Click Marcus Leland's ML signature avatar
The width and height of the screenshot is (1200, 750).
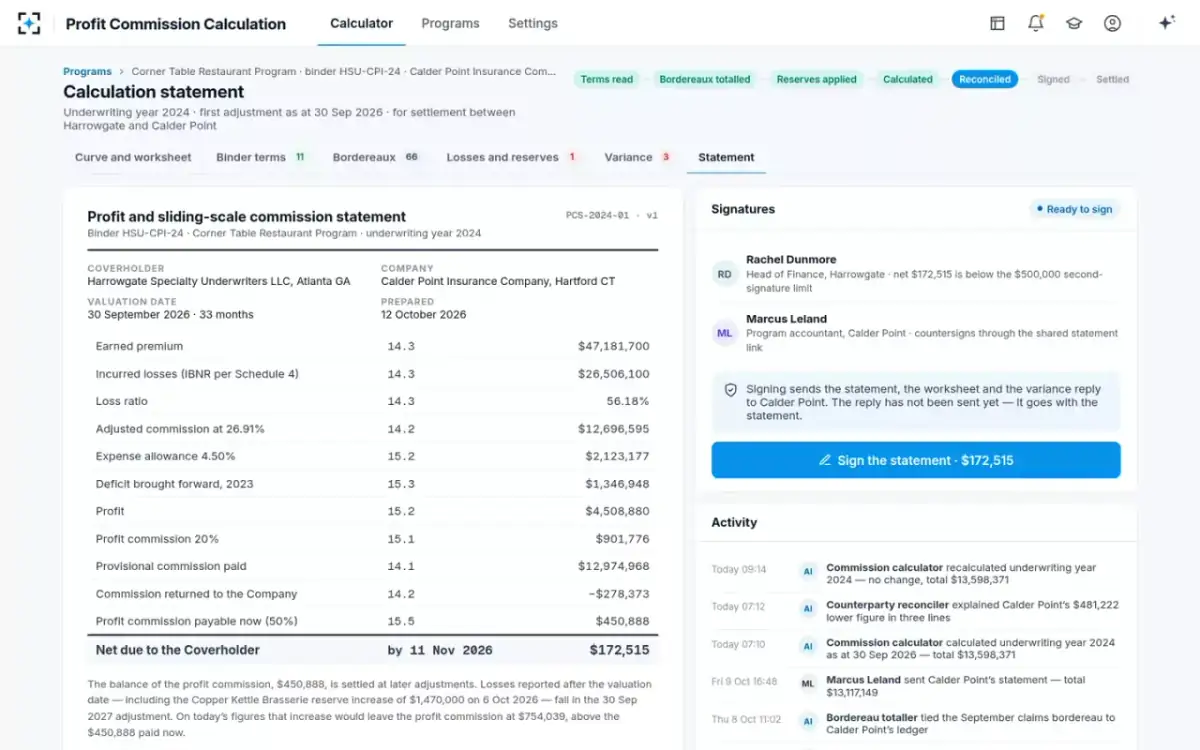724,333
